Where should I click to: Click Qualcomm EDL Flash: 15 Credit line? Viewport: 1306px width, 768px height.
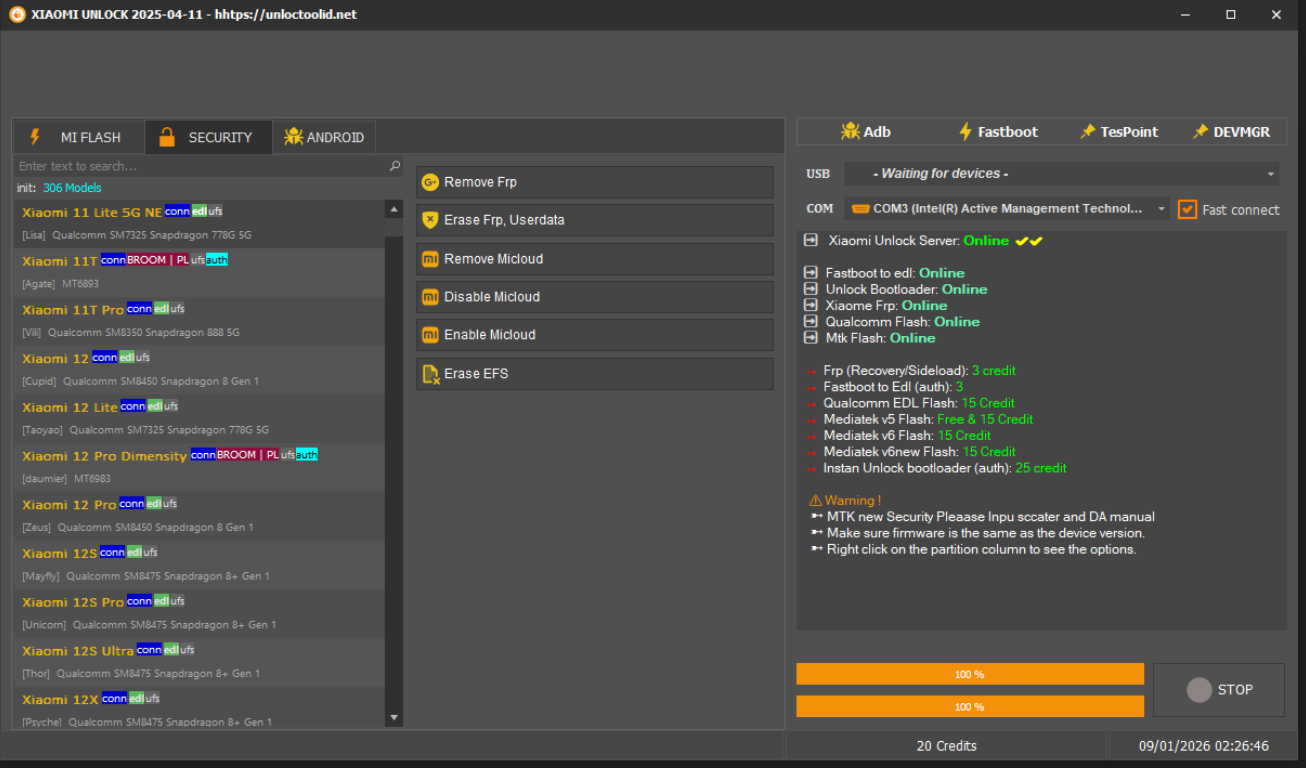pos(919,403)
